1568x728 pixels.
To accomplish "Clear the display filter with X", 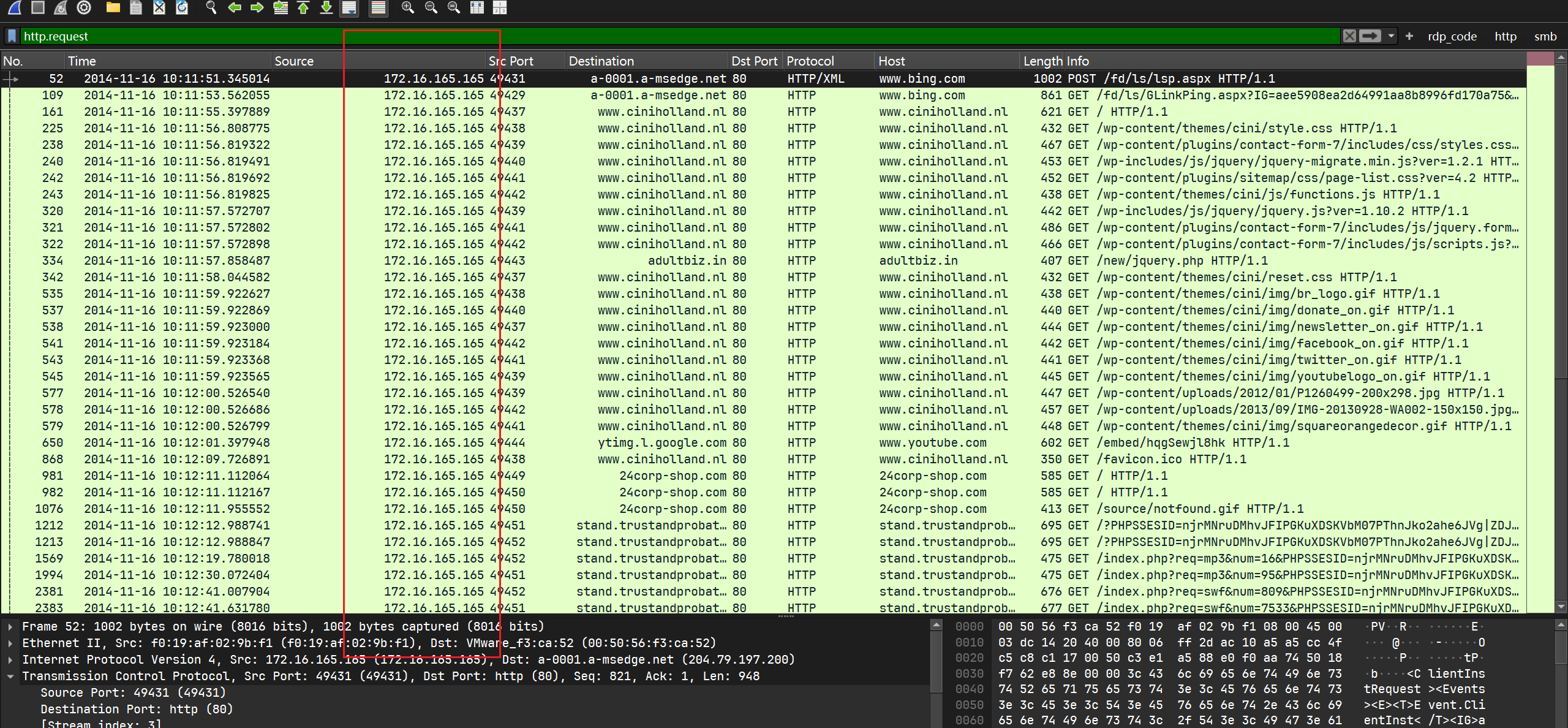I will tap(1349, 36).
